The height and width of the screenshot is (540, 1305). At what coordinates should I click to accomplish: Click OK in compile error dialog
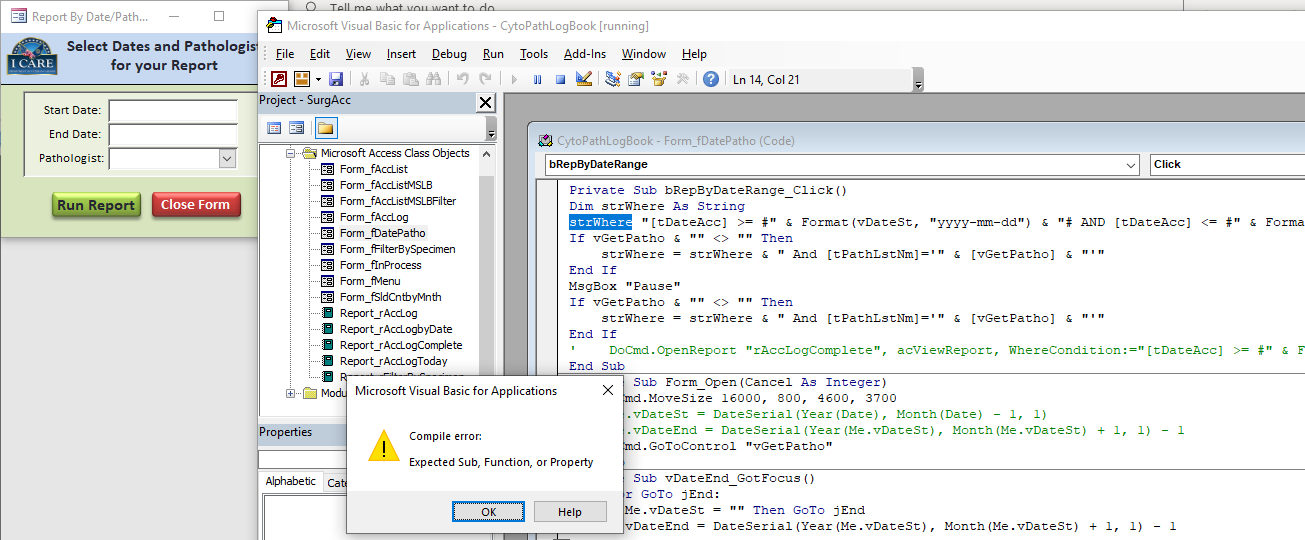click(488, 511)
